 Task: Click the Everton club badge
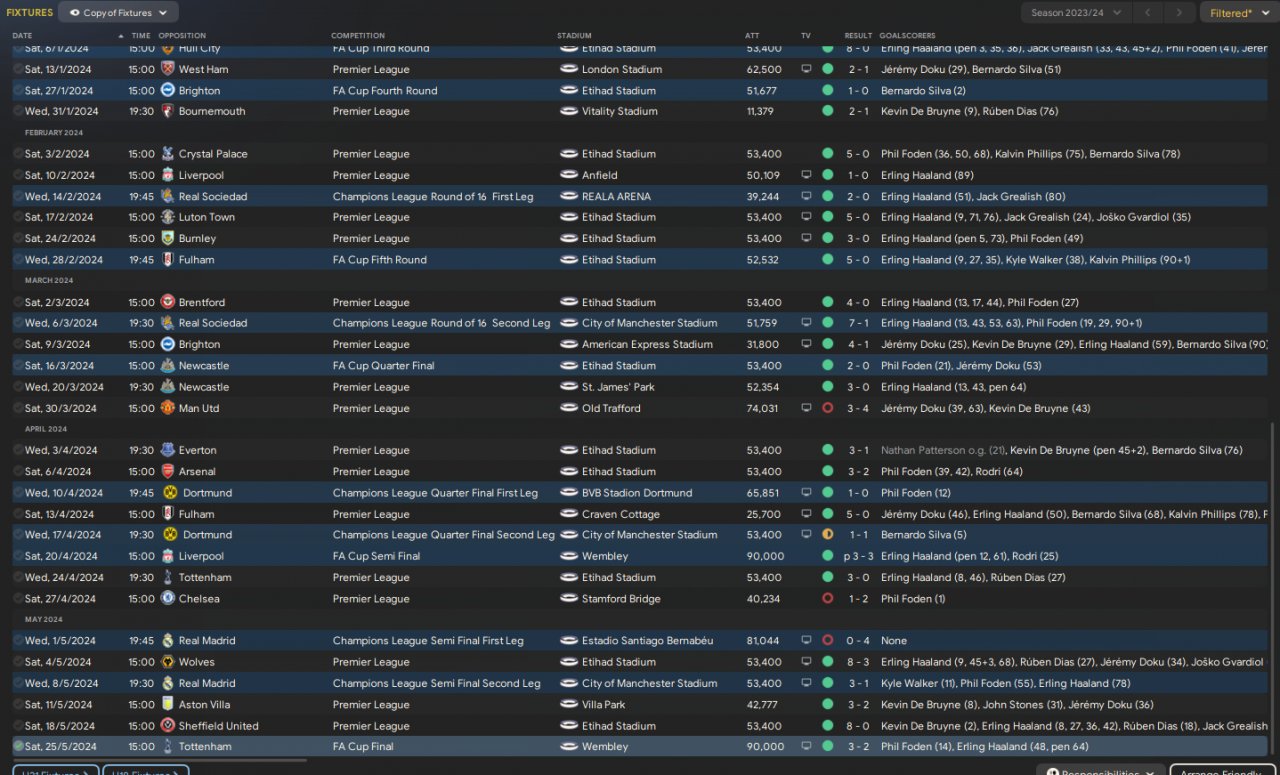coord(167,450)
